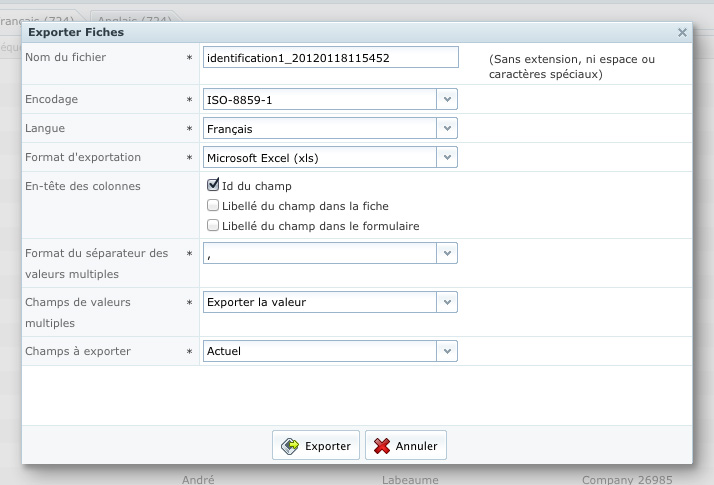Close the Exporter Fiches dialog

tap(682, 33)
